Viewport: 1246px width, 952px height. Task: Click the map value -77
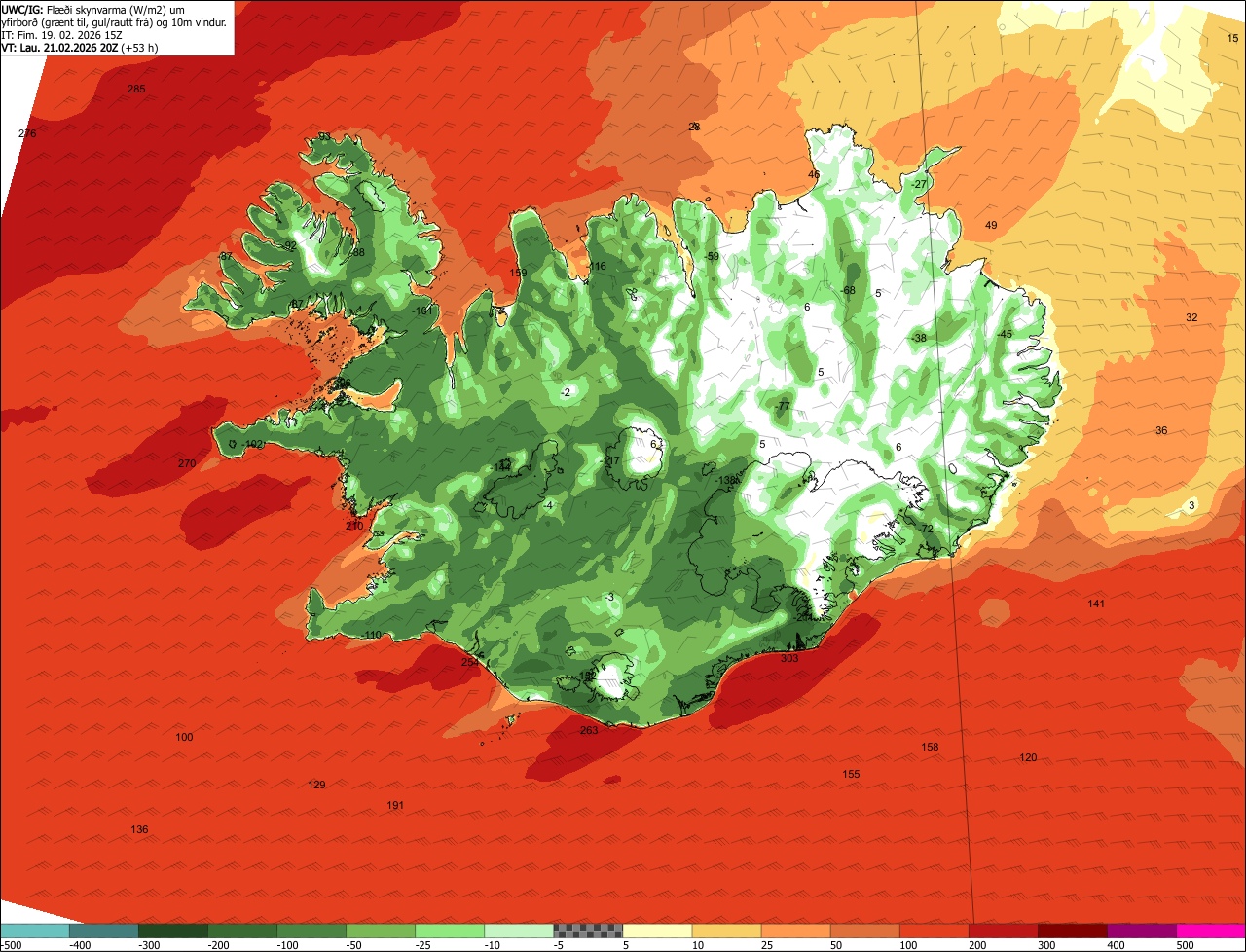pyautogui.click(x=782, y=406)
